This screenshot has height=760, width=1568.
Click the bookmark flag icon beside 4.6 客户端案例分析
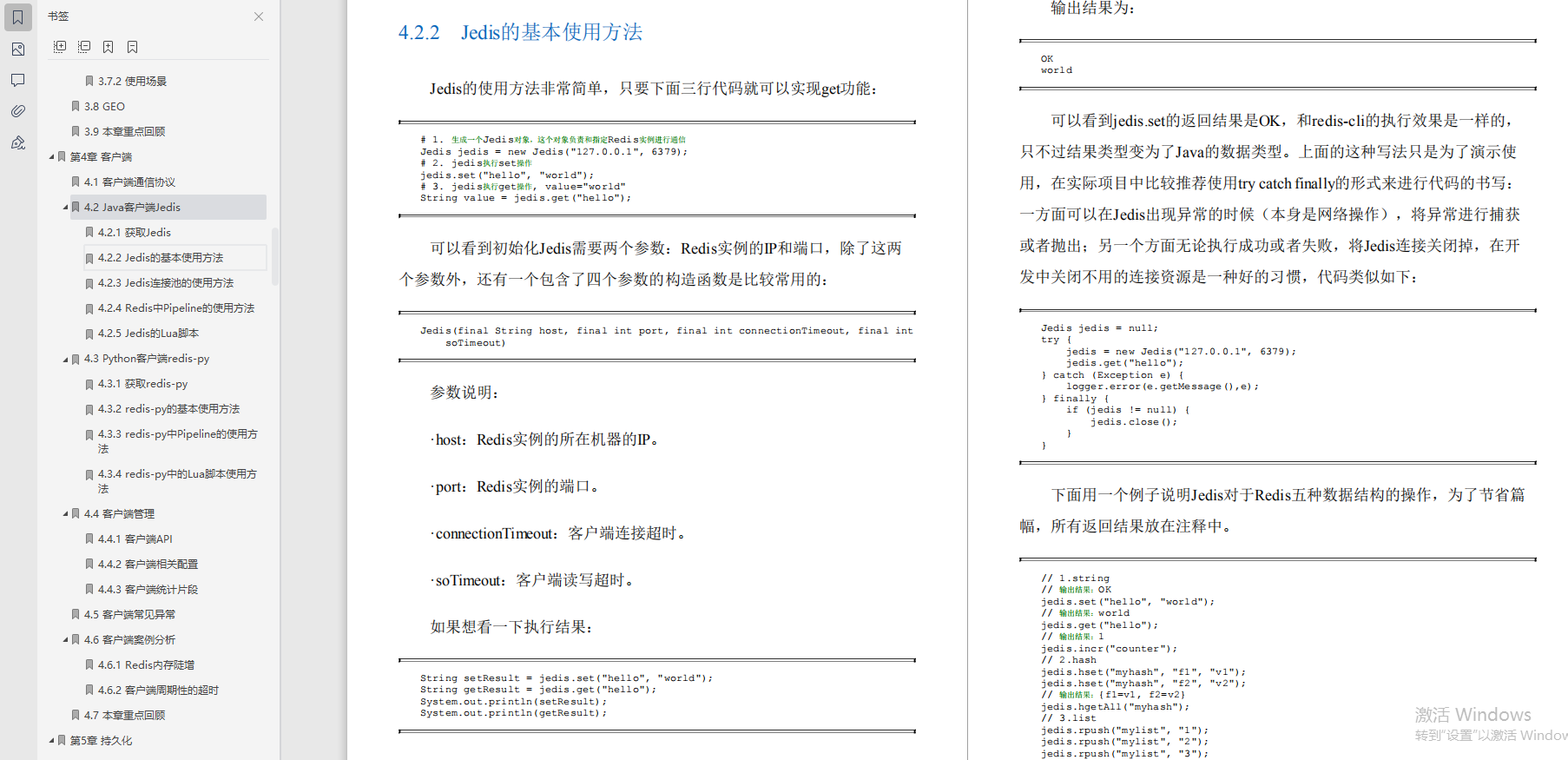pos(76,640)
